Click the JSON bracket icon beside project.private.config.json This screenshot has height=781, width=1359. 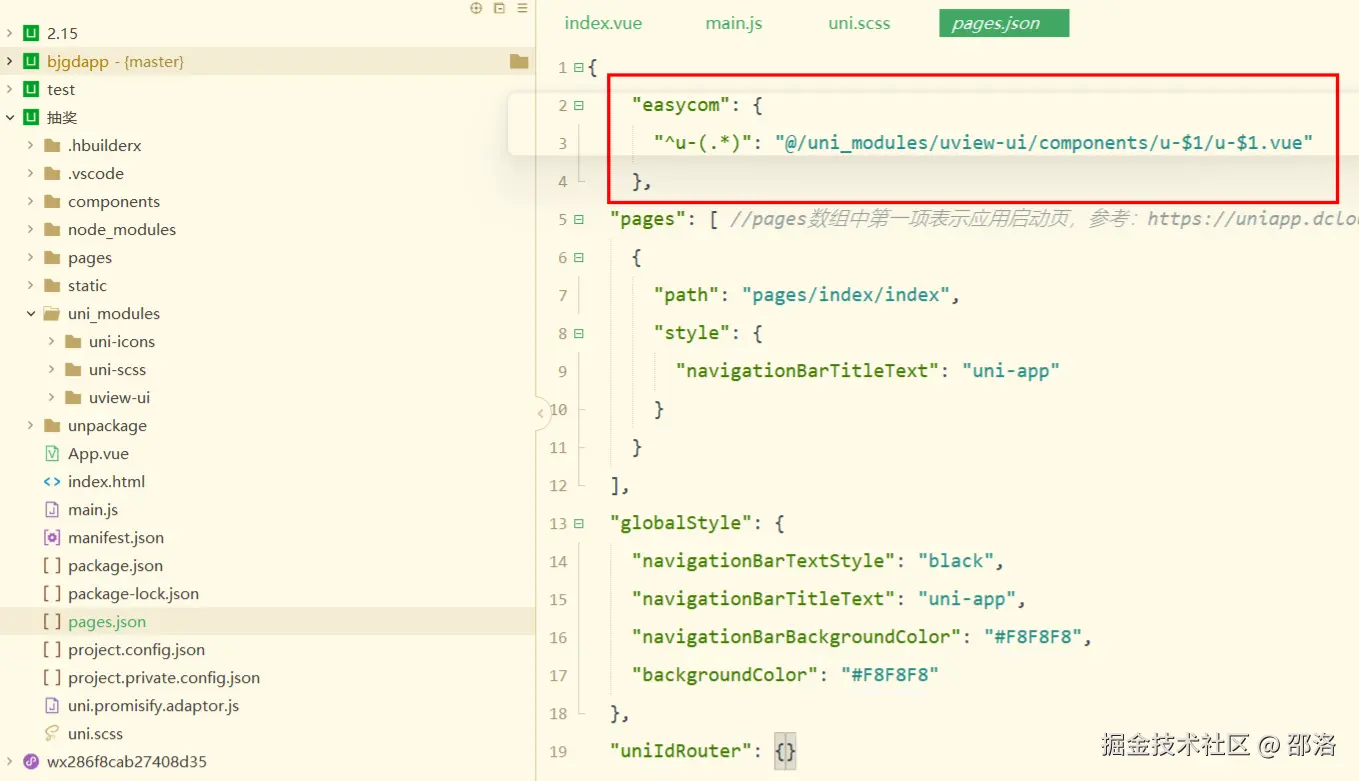[52, 677]
